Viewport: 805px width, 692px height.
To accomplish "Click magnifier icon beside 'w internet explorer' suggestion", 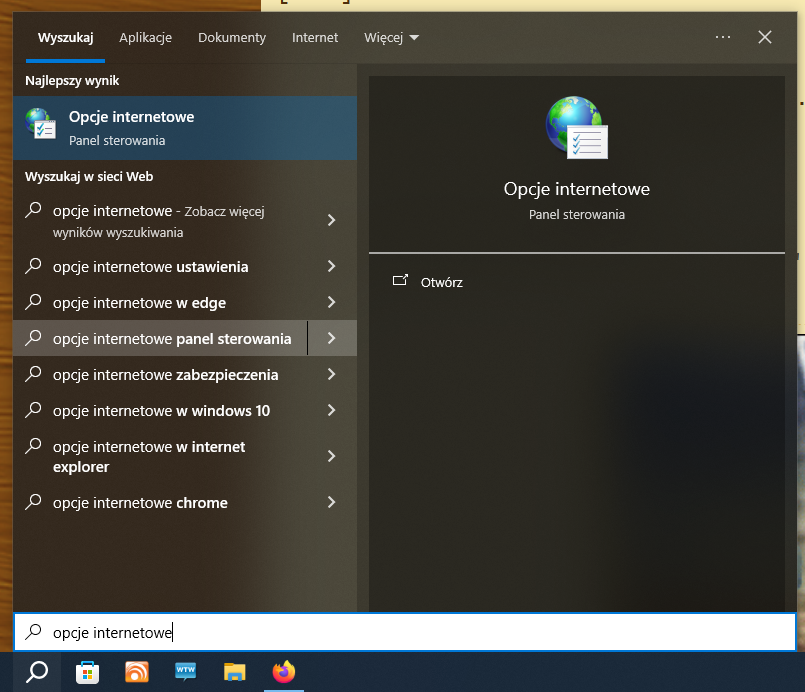I will tap(33, 445).
